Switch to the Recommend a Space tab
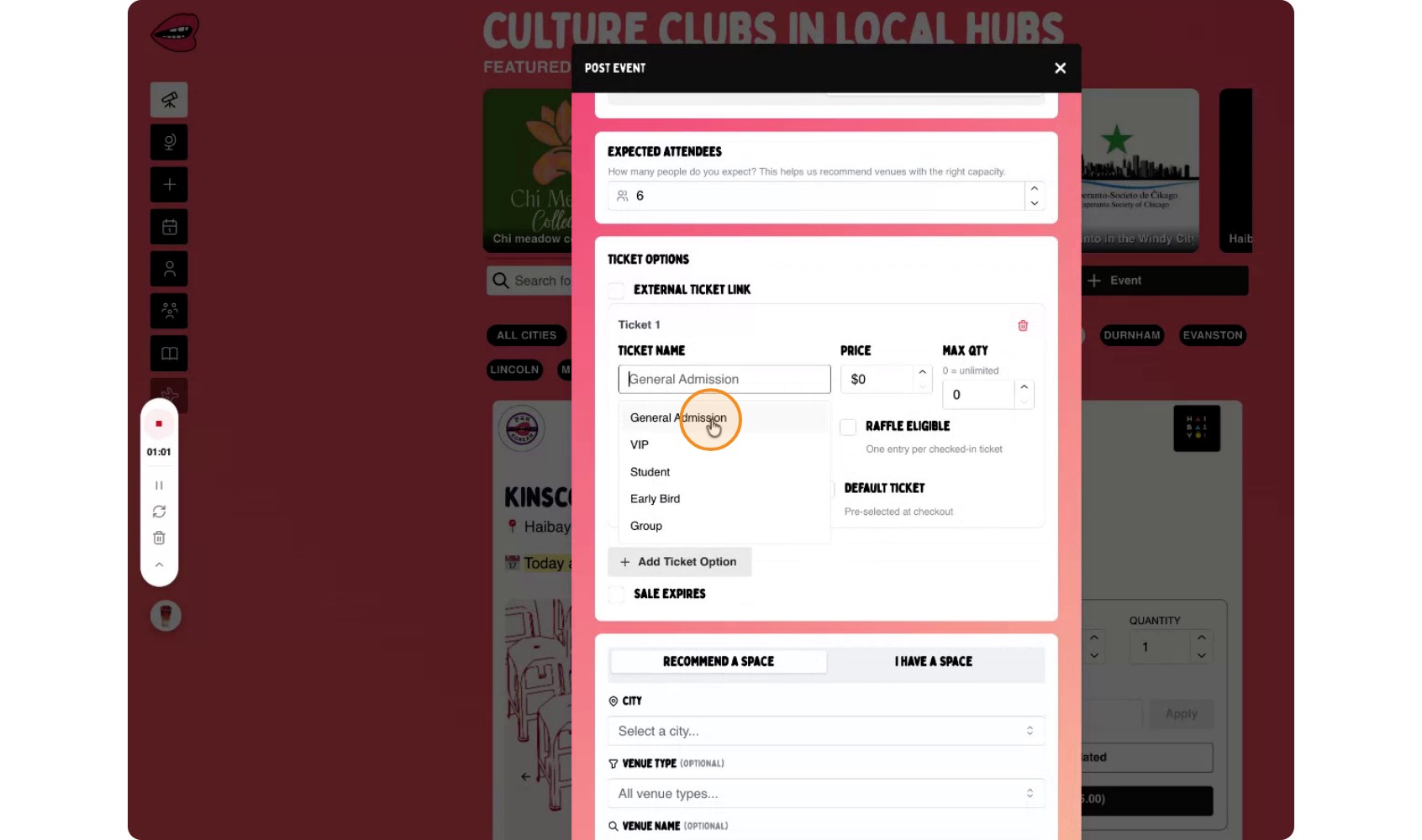Image resolution: width=1422 pixels, height=840 pixels. 719,662
